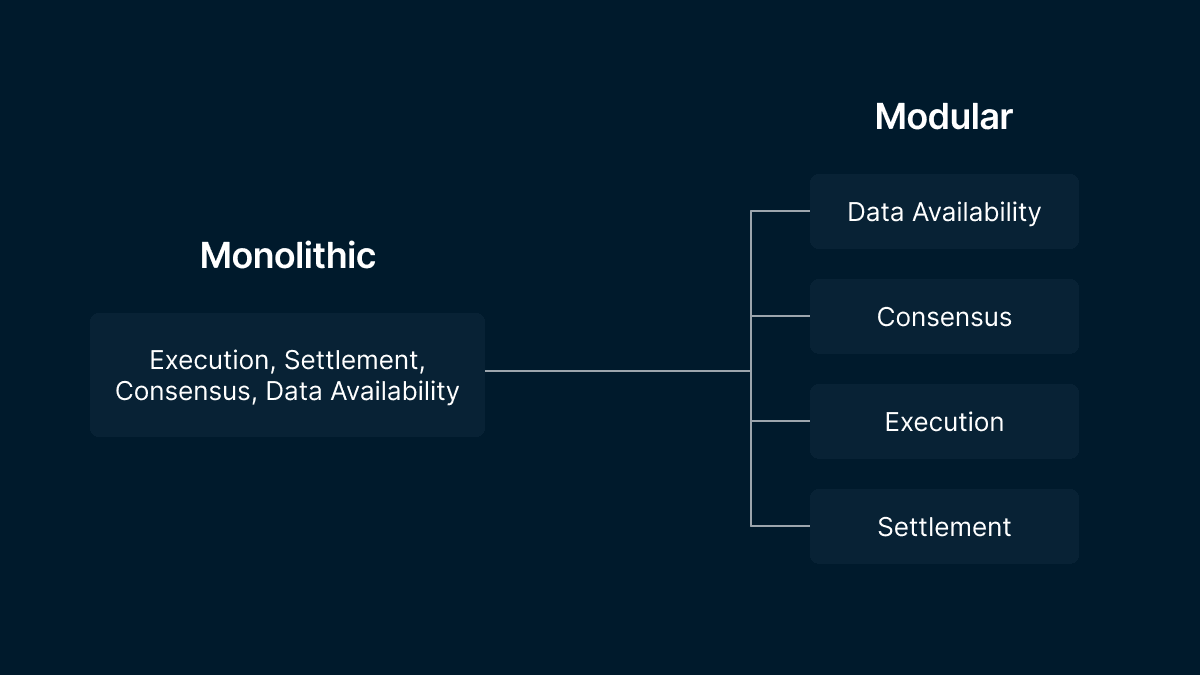This screenshot has height=675, width=1200.
Task: Select the Execution box under Modular
Action: point(944,422)
